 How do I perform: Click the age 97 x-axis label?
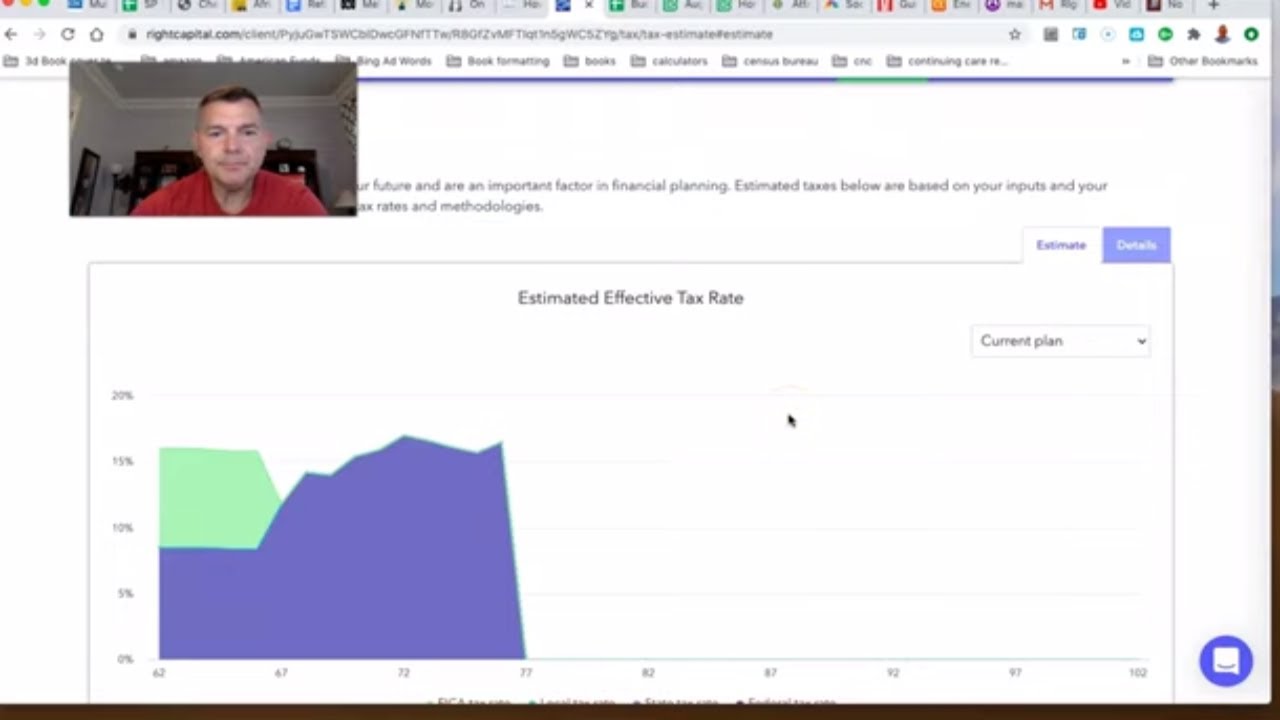coord(1015,673)
